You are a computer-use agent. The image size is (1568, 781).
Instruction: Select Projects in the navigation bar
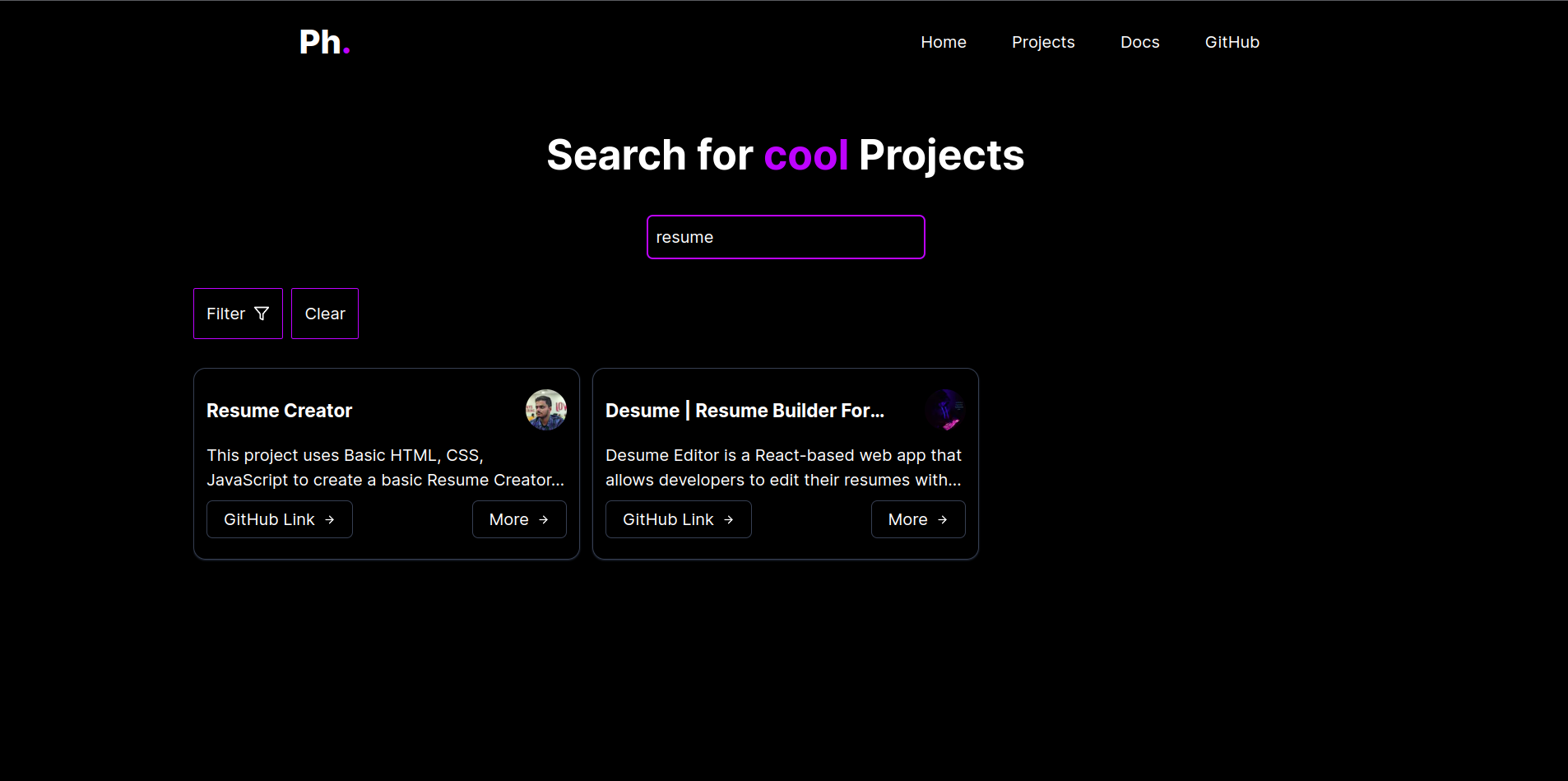[1043, 42]
